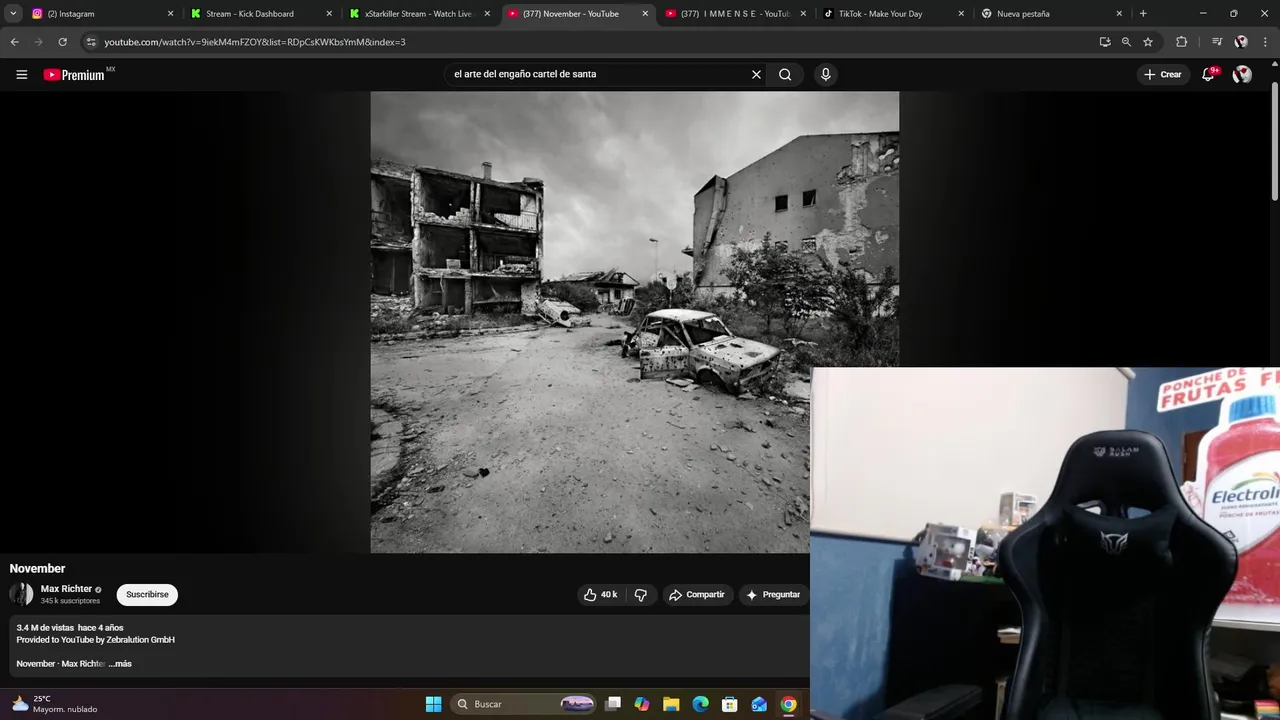Open Microsoft Store from taskbar

pyautogui.click(x=730, y=704)
